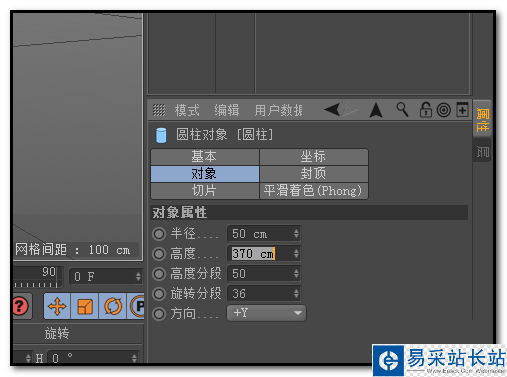
Task: Select the 对象 tab
Action: [x=205, y=174]
